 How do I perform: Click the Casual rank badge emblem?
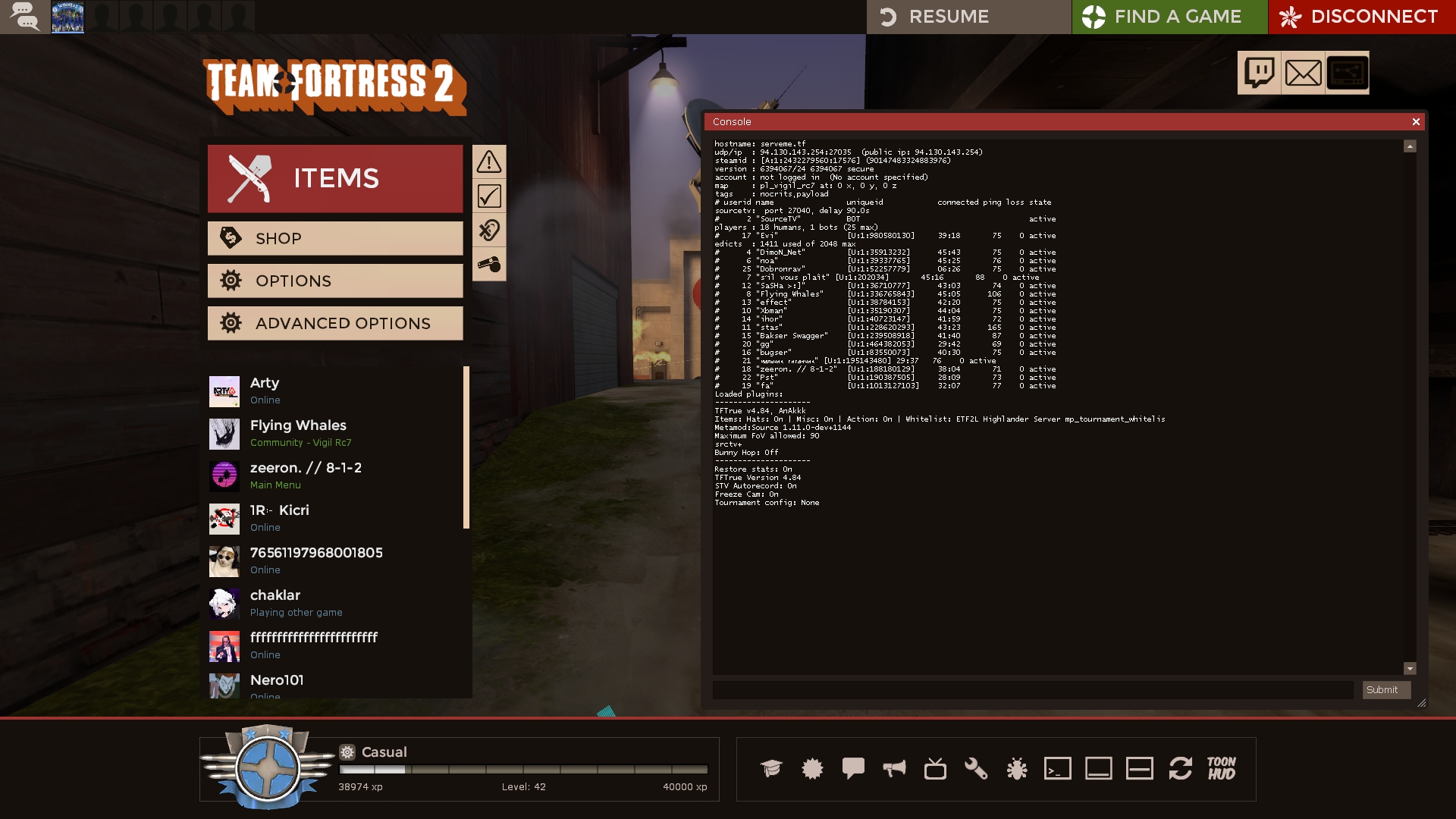pos(267,767)
